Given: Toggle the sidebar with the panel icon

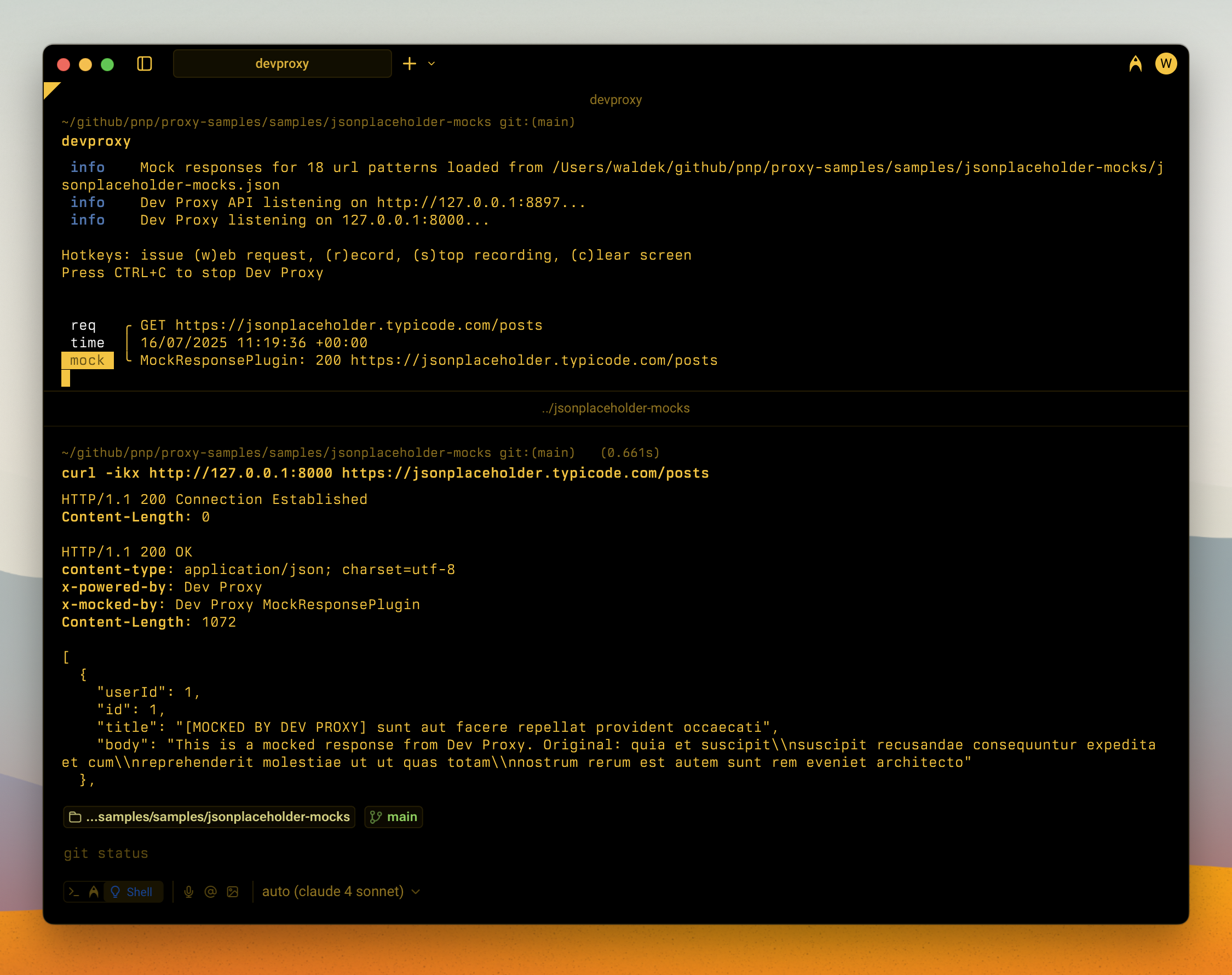Looking at the screenshot, I should [x=146, y=64].
